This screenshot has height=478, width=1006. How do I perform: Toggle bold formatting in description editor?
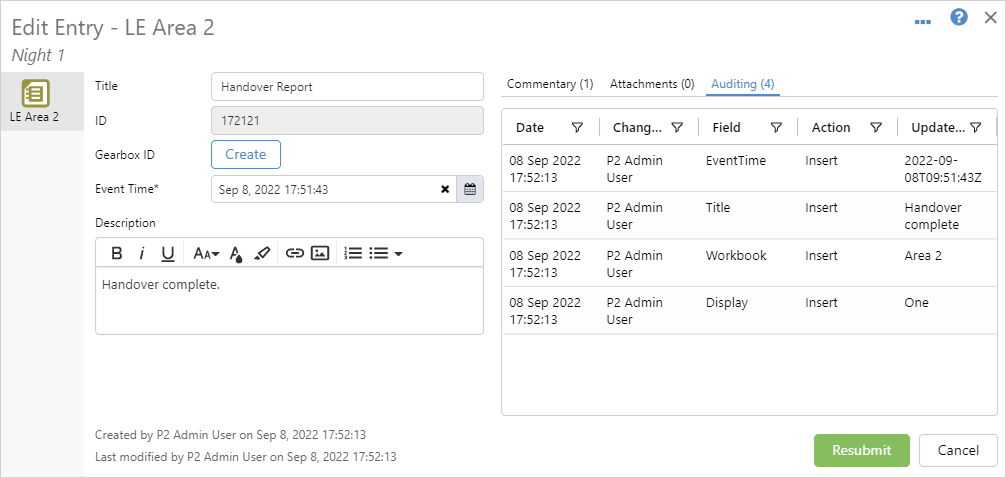[x=116, y=254]
